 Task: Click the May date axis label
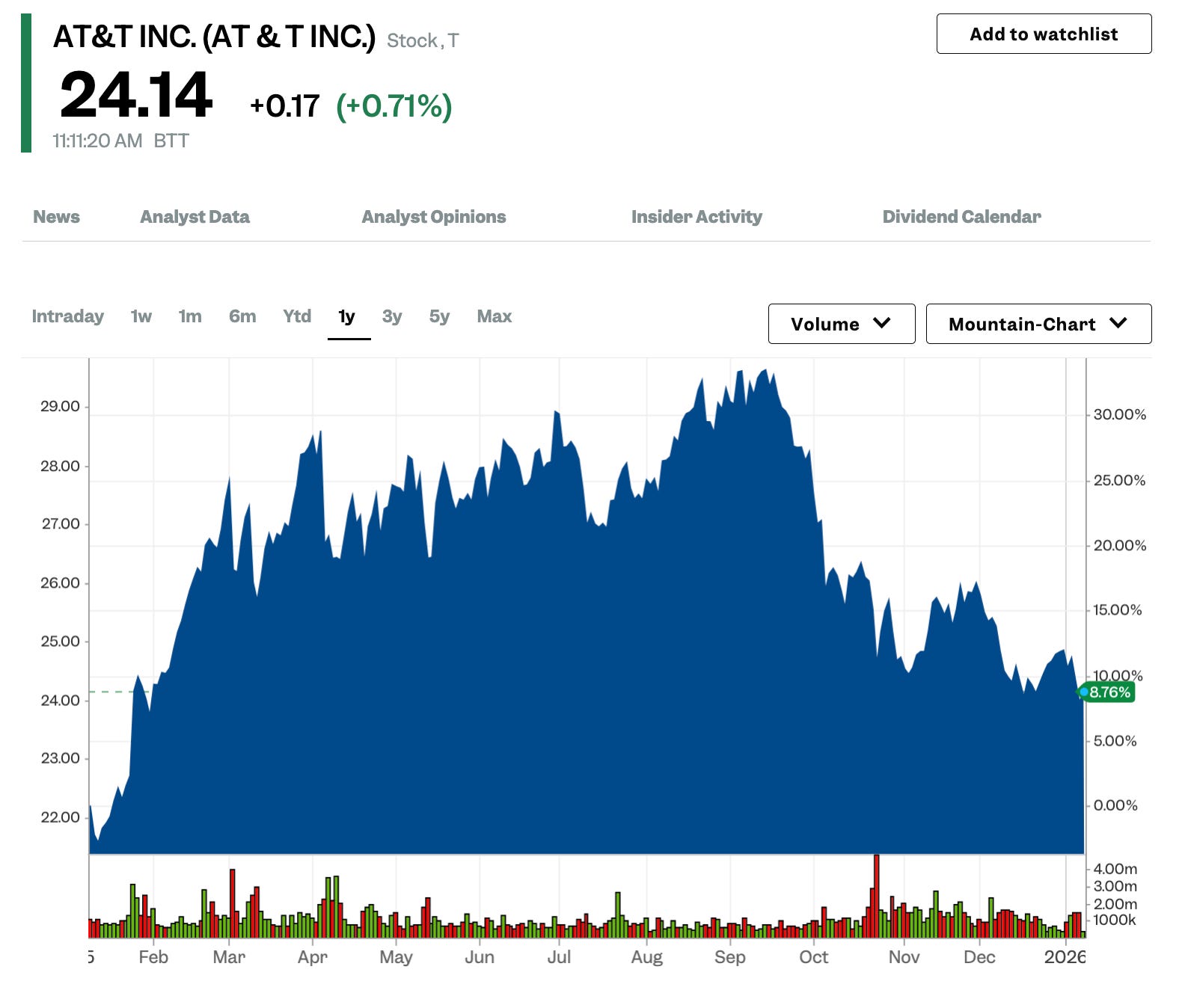tap(396, 957)
